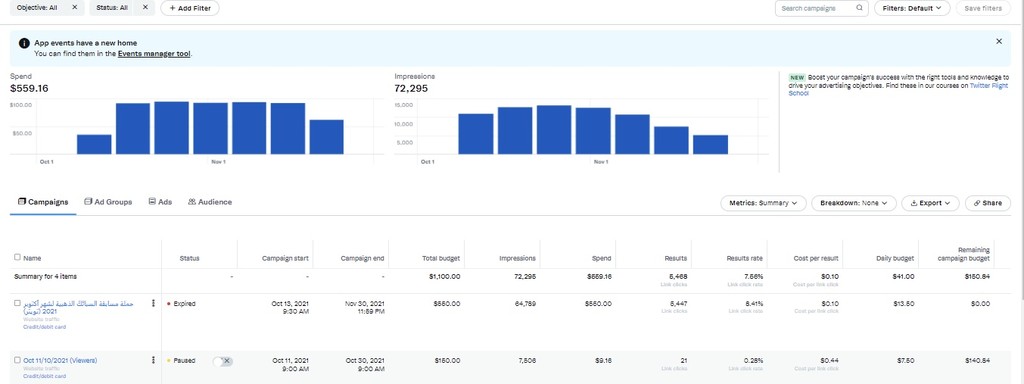Switch to the Ad Groups tab
The width and height of the screenshot is (1024, 384).
tap(108, 202)
